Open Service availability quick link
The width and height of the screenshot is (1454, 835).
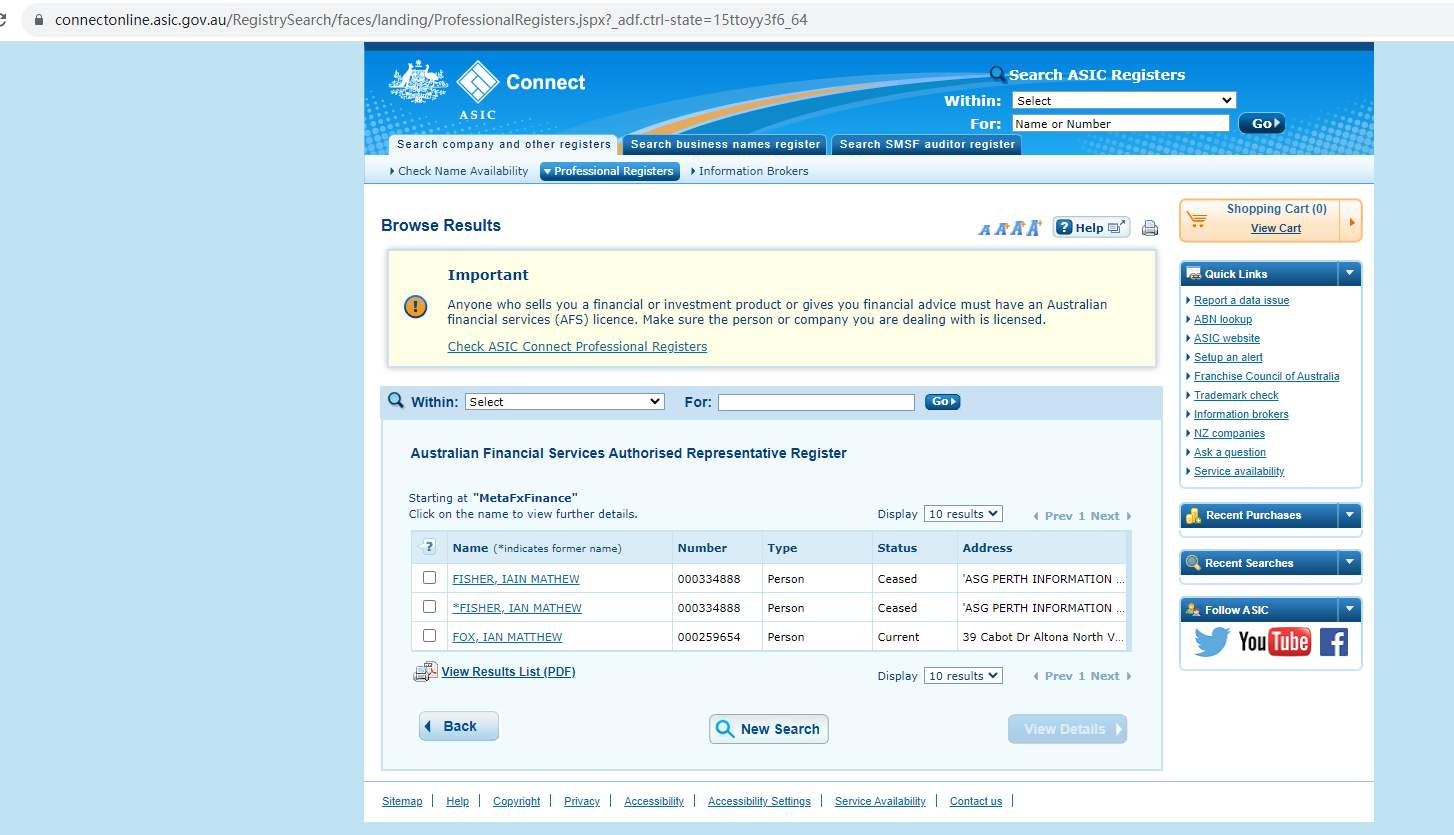[x=1239, y=471]
